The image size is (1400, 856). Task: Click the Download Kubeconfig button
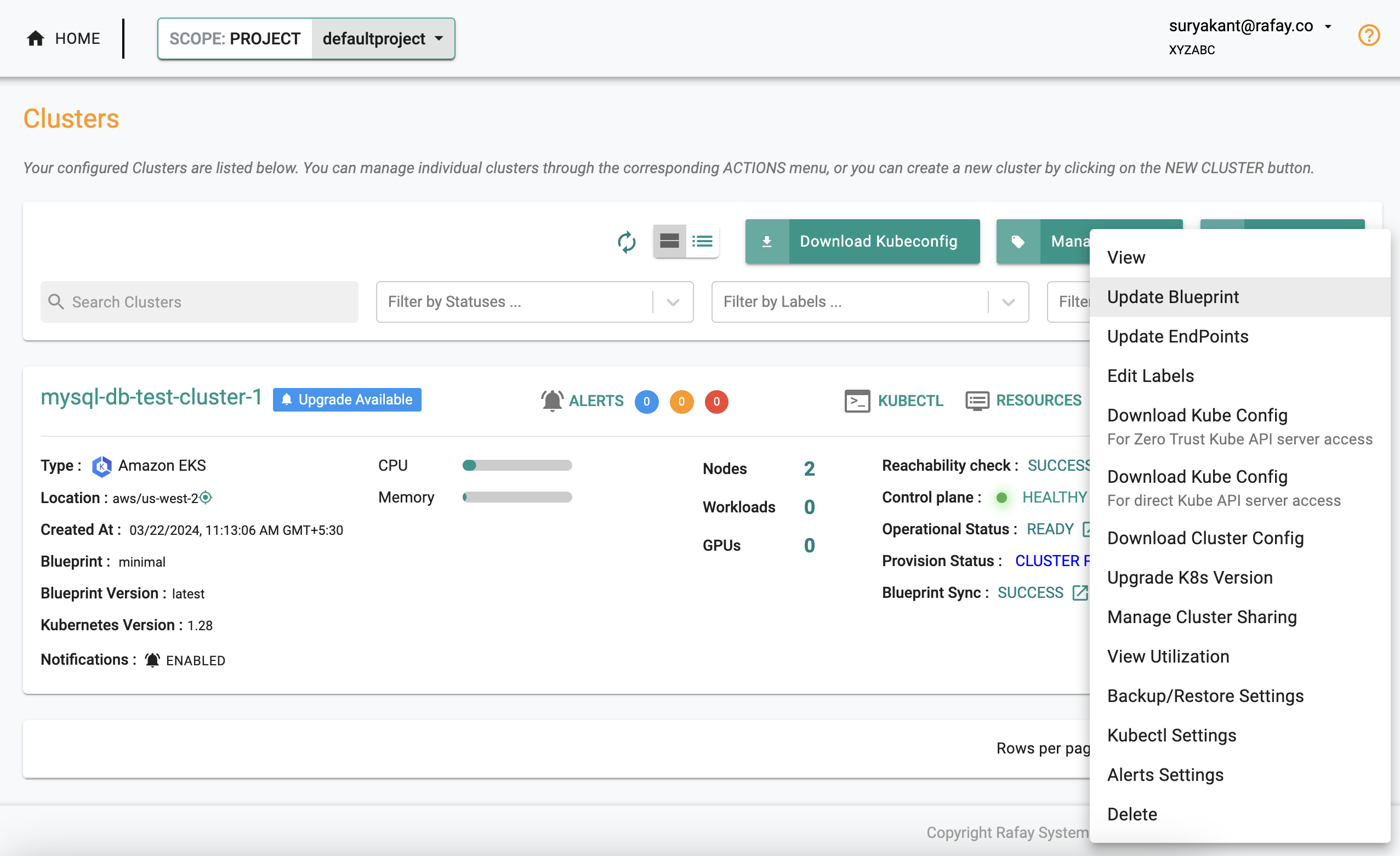coord(862,242)
